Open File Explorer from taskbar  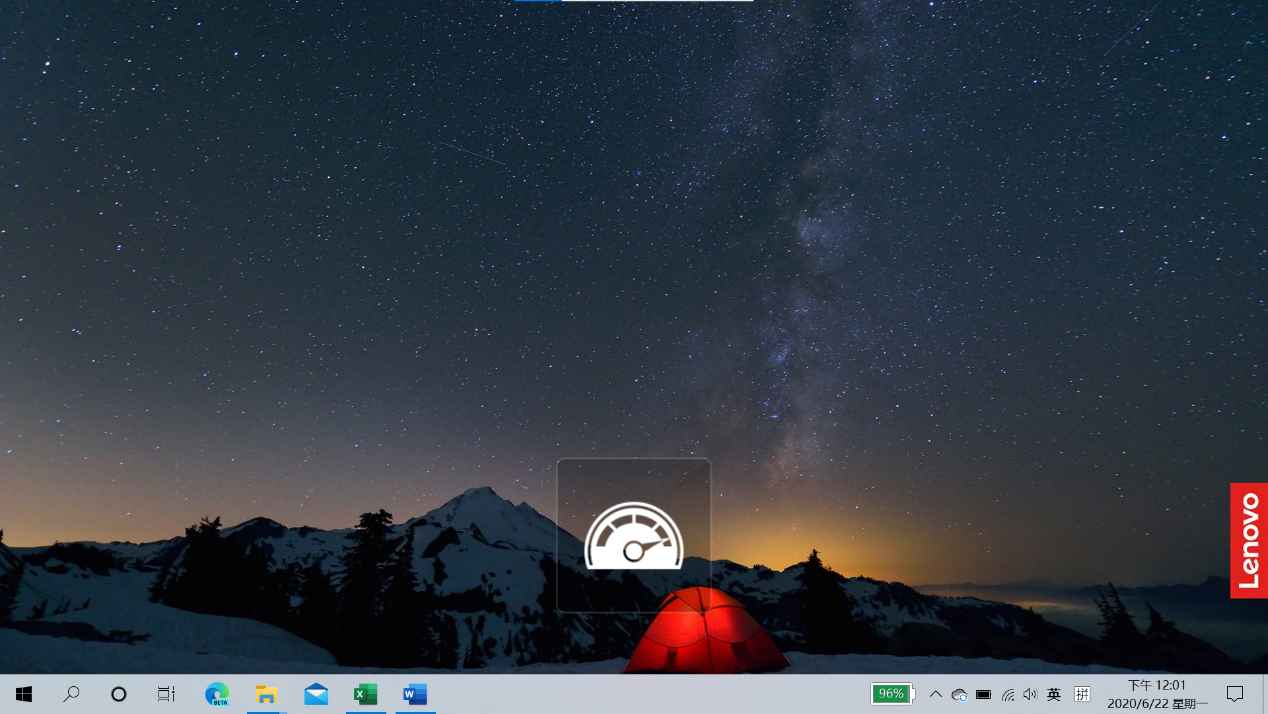(266, 694)
